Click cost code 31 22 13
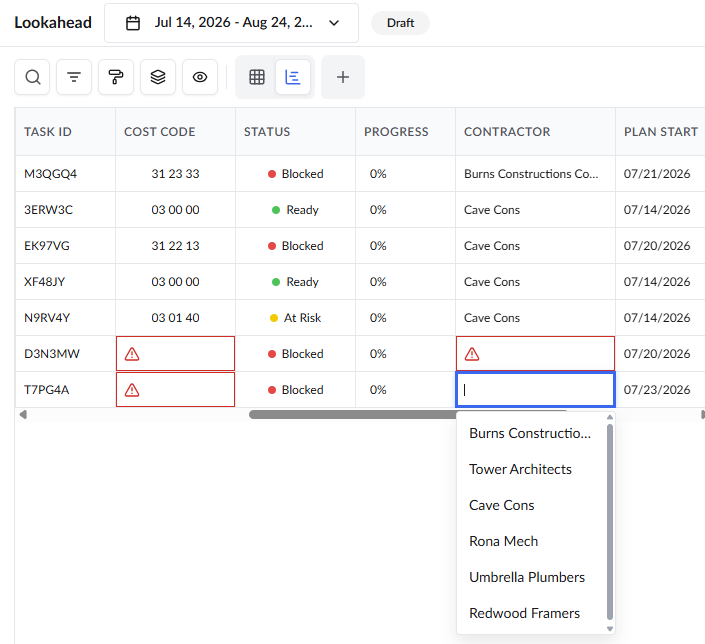 pyautogui.click(x=175, y=246)
